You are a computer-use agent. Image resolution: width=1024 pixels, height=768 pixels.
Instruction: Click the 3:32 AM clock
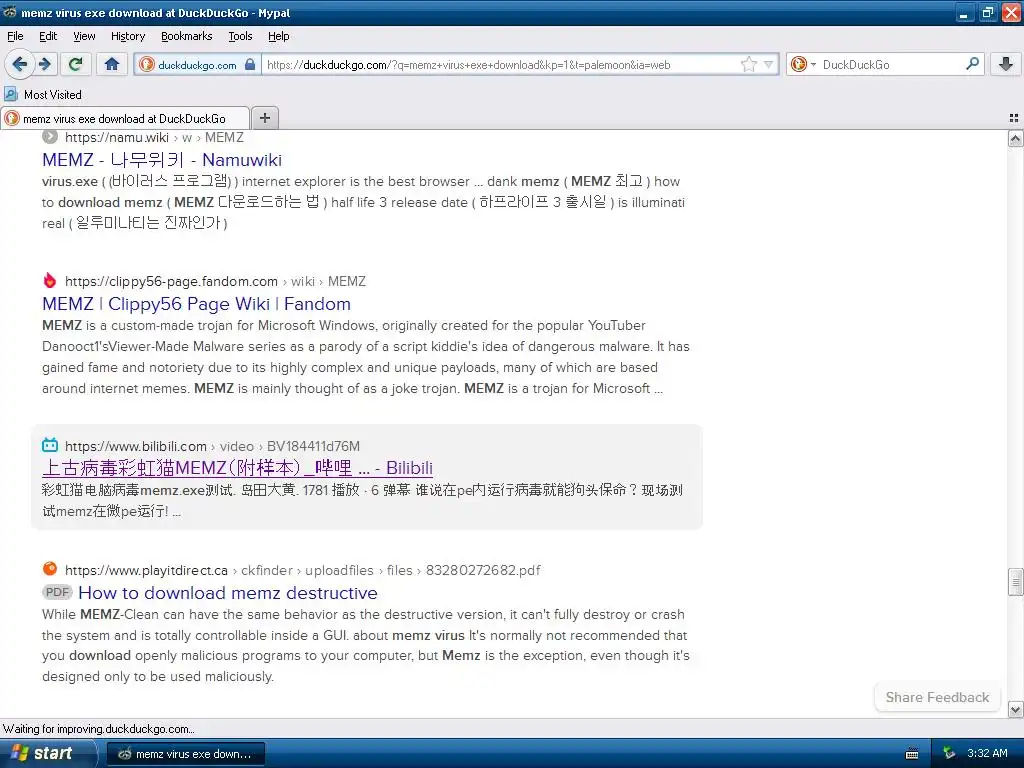point(987,754)
